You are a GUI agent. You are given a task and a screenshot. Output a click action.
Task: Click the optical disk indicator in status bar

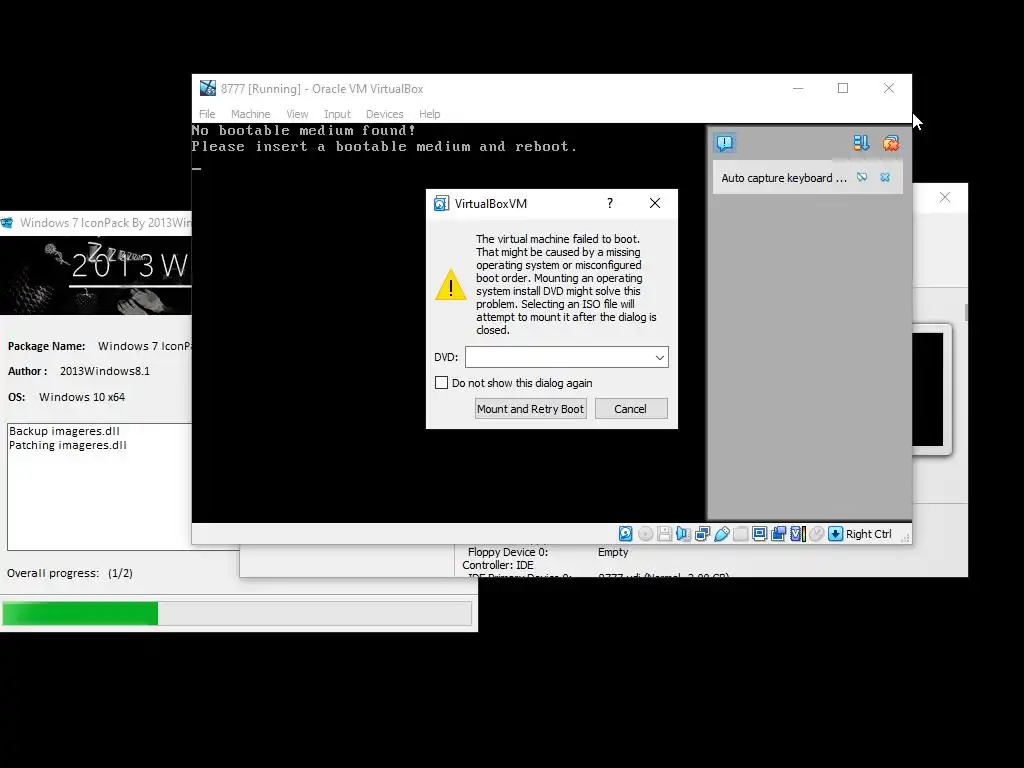645,534
